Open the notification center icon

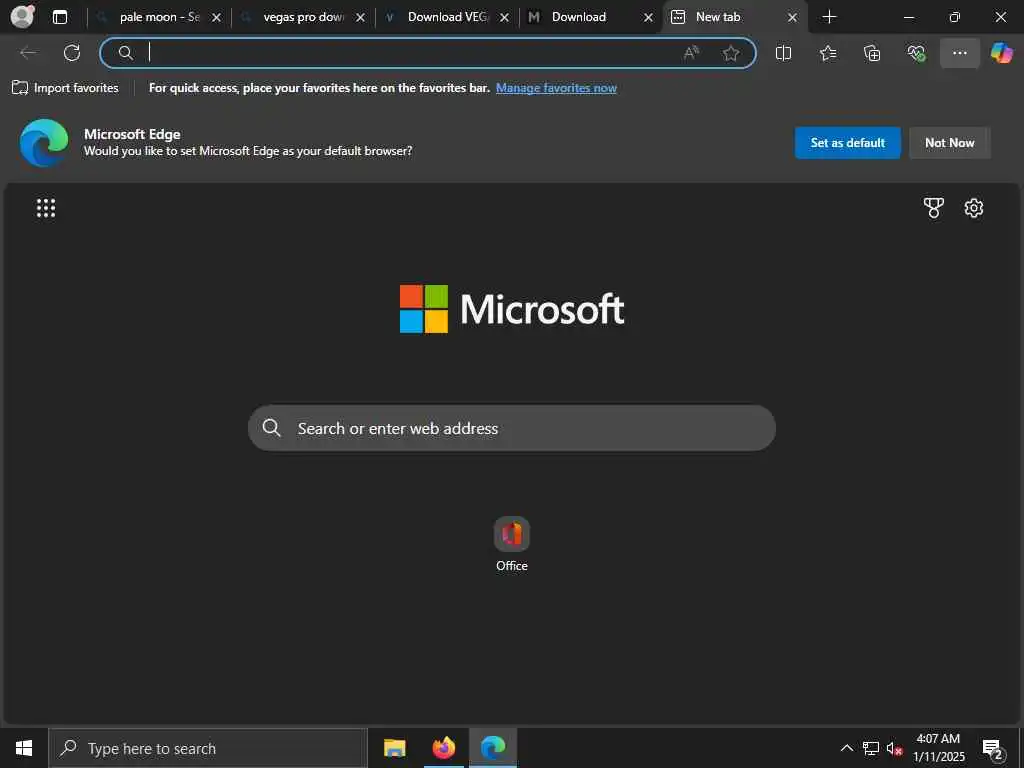click(x=993, y=749)
